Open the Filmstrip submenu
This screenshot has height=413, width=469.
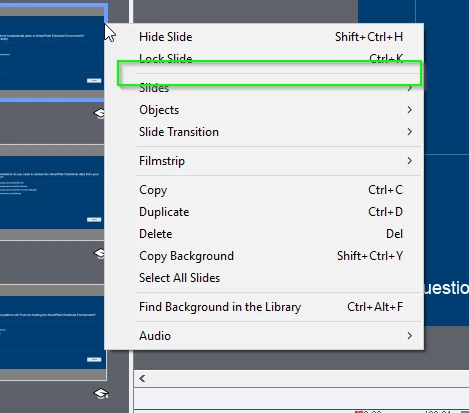point(271,161)
